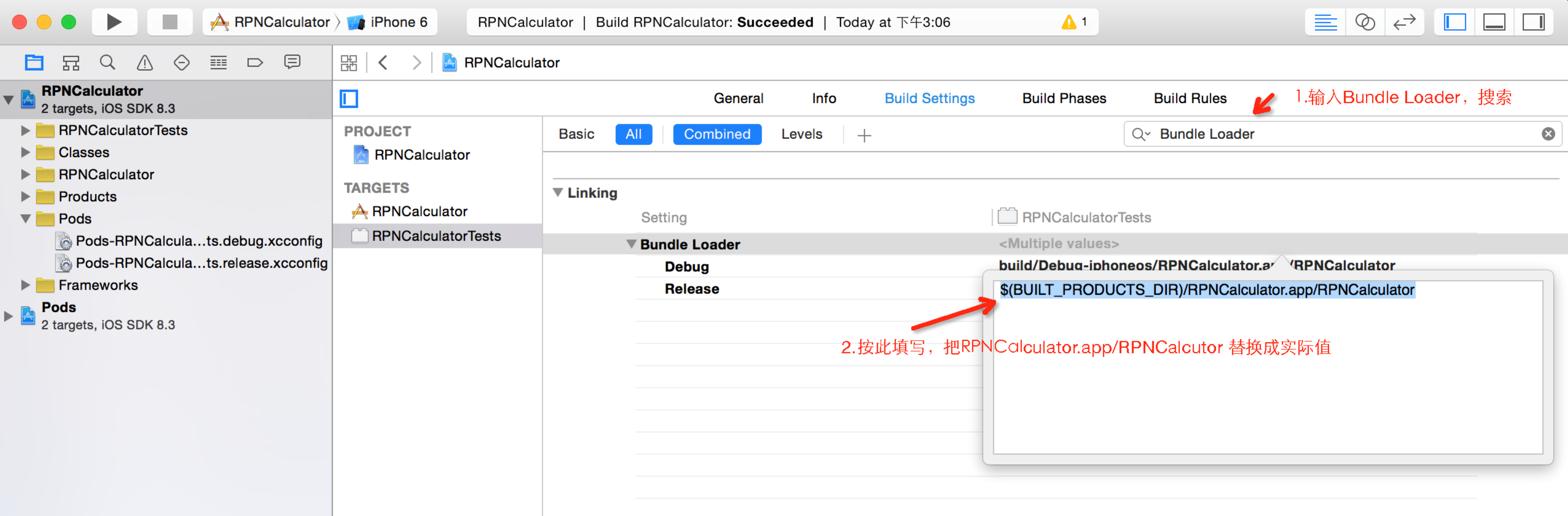Open the Breakpoint navigator

tap(255, 62)
